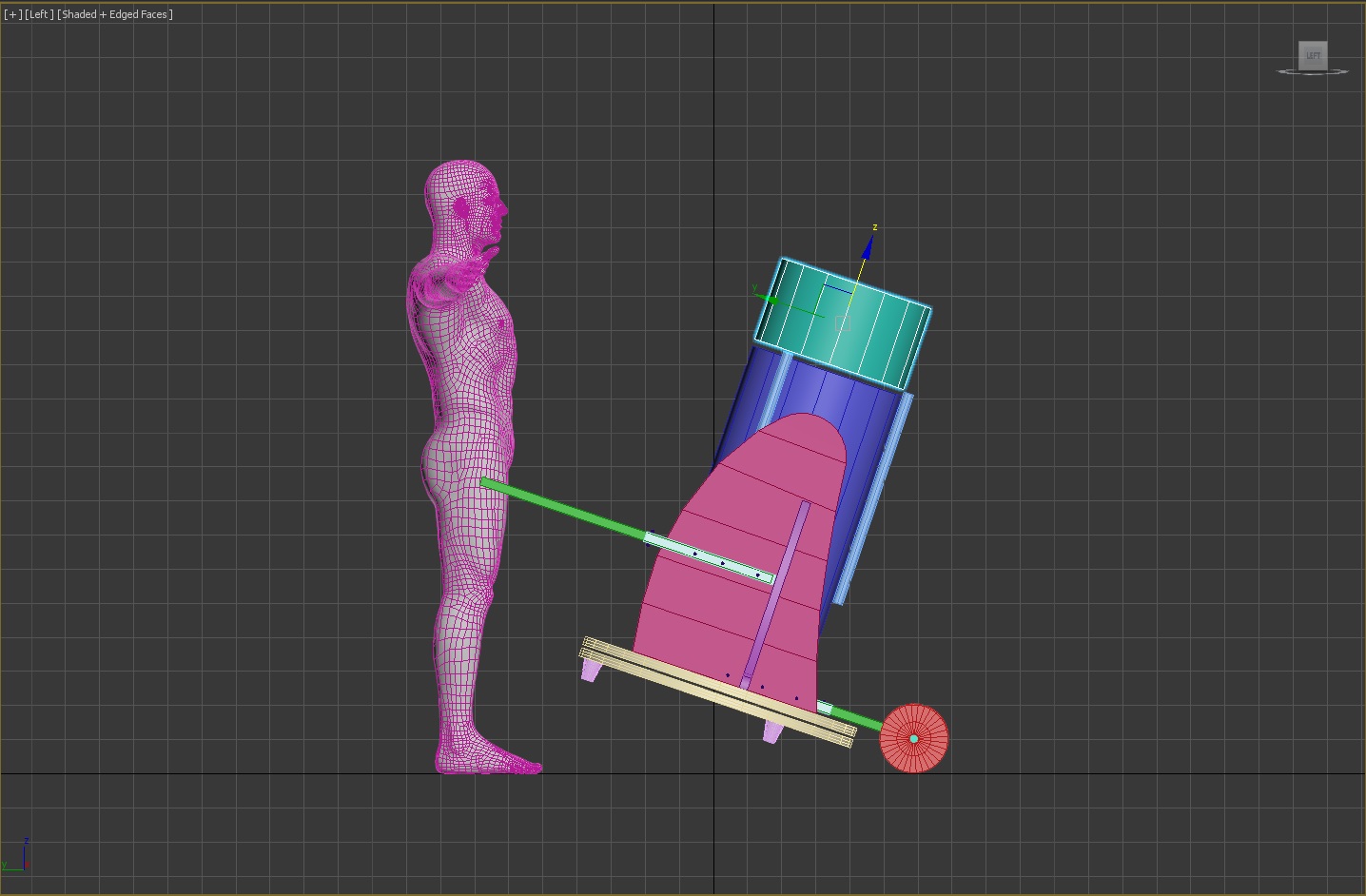Grab the blue Z-axis gizmo arrow
1366x896 pixels.
[x=867, y=250]
